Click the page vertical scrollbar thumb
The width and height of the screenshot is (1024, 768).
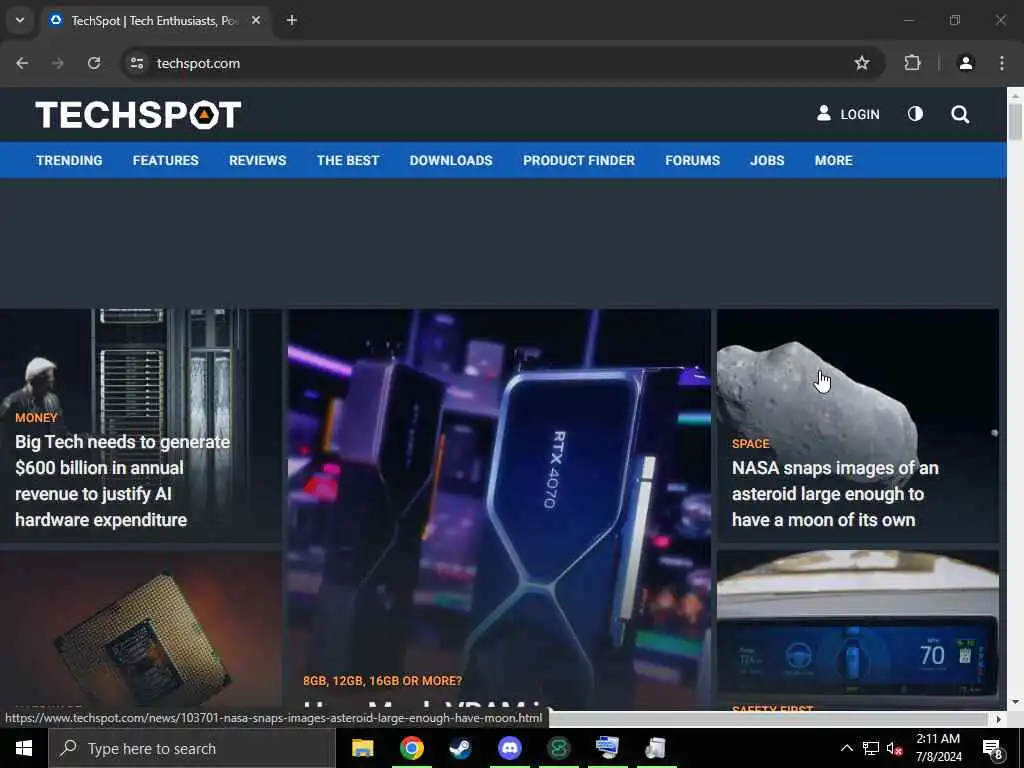pyautogui.click(x=1015, y=121)
